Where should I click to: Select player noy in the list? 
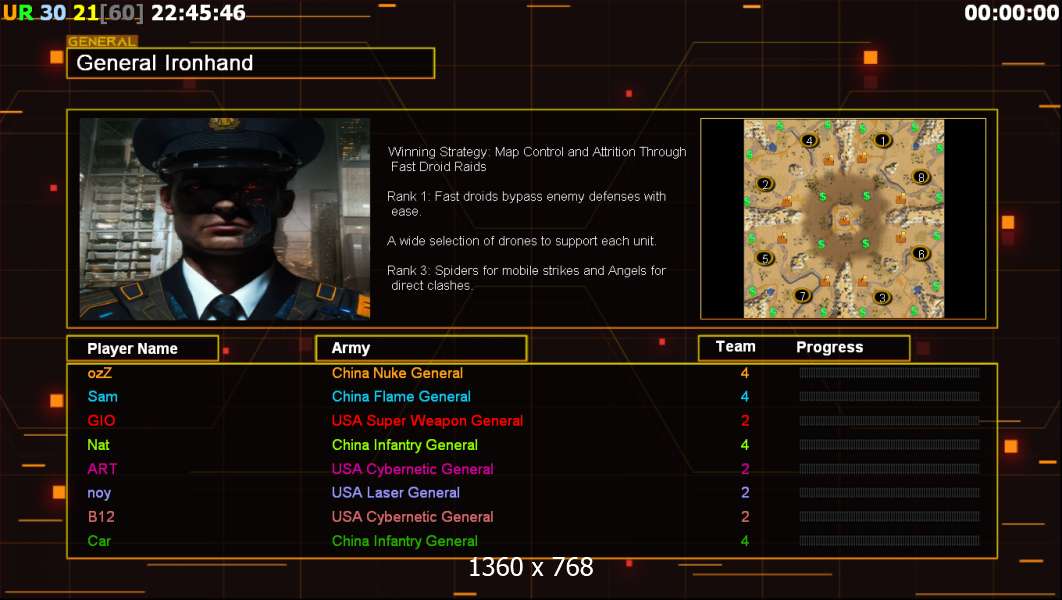click(99, 493)
